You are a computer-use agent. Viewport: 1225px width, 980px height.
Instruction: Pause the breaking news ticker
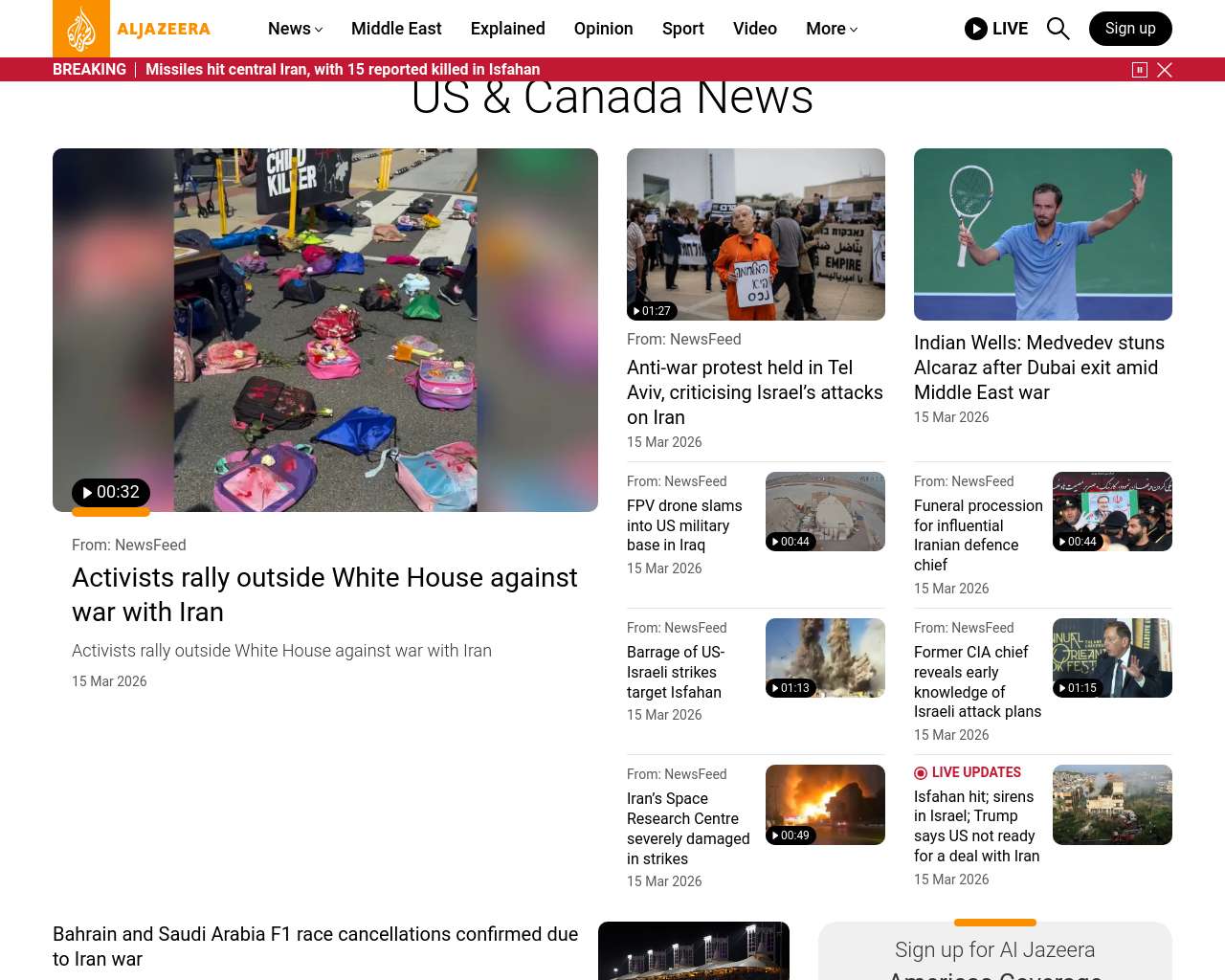point(1140,70)
